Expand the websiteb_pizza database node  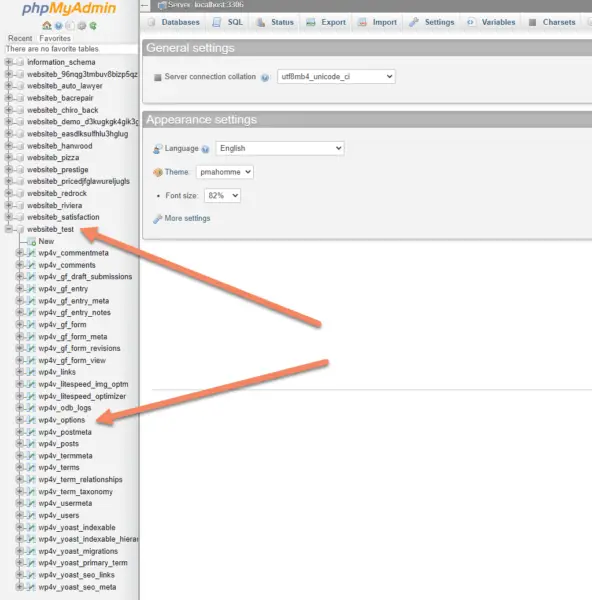[8, 157]
